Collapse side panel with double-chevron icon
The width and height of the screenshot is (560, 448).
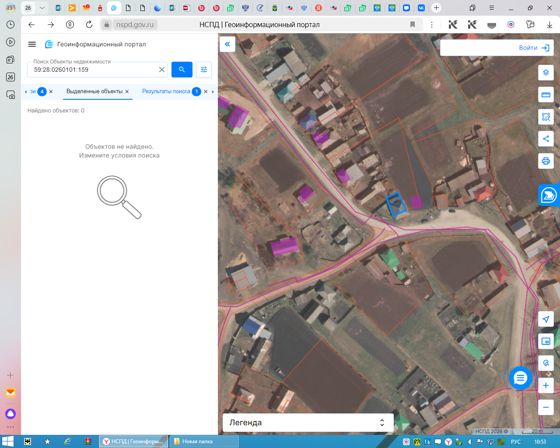[x=227, y=44]
